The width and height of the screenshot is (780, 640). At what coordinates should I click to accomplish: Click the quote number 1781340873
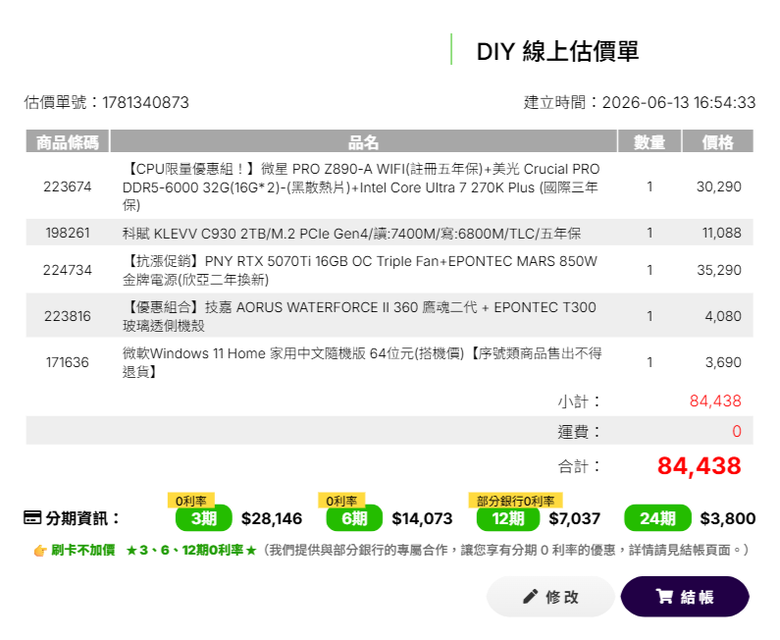point(145,102)
